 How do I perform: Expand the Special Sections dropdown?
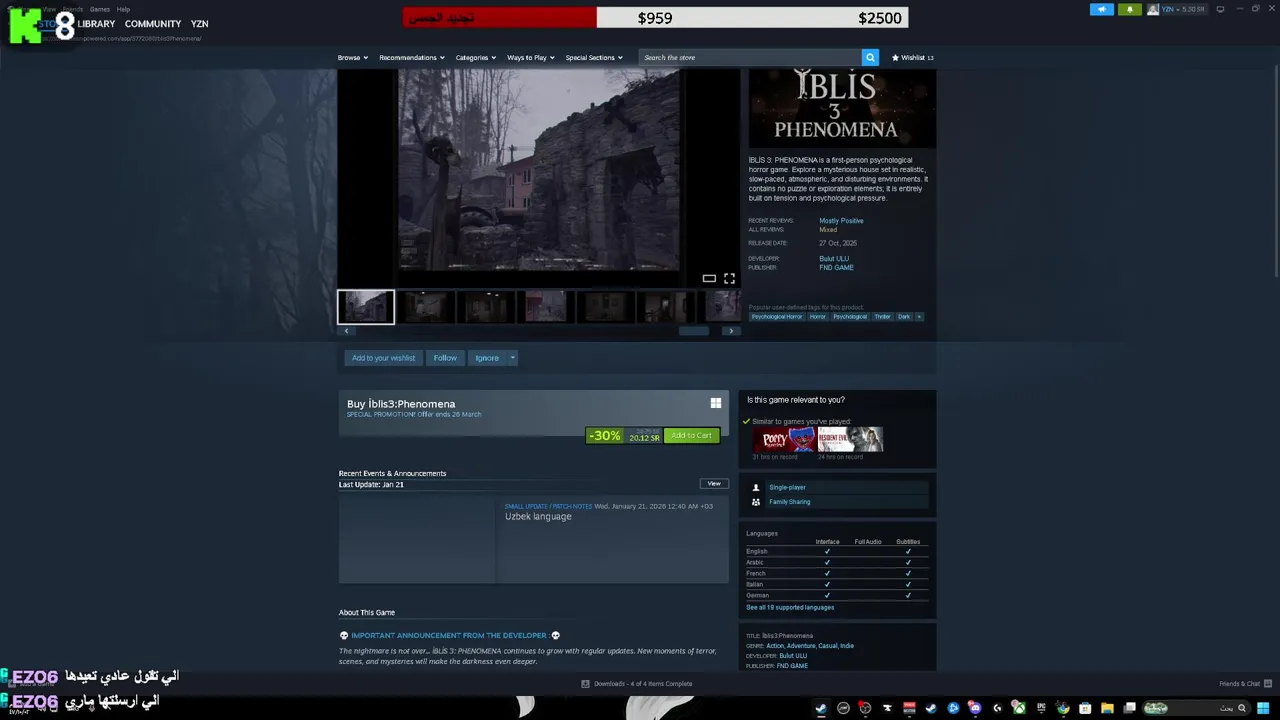[x=594, y=57]
